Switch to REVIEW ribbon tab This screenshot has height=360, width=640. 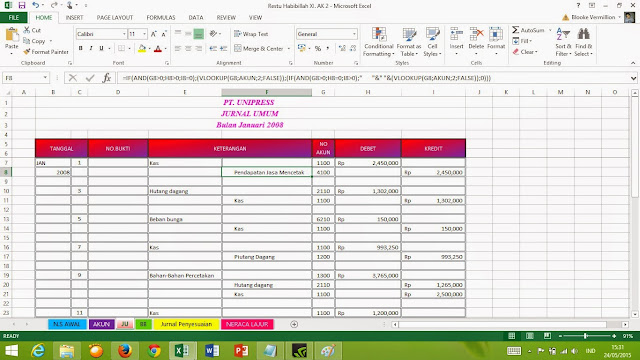click(x=226, y=18)
